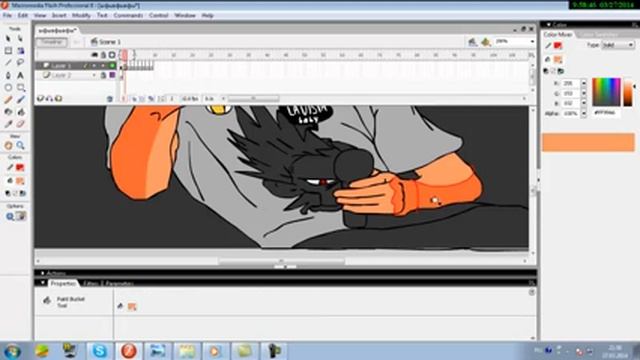Click the Edit Scene icon
Screen dimensions: 640x360
point(473,42)
